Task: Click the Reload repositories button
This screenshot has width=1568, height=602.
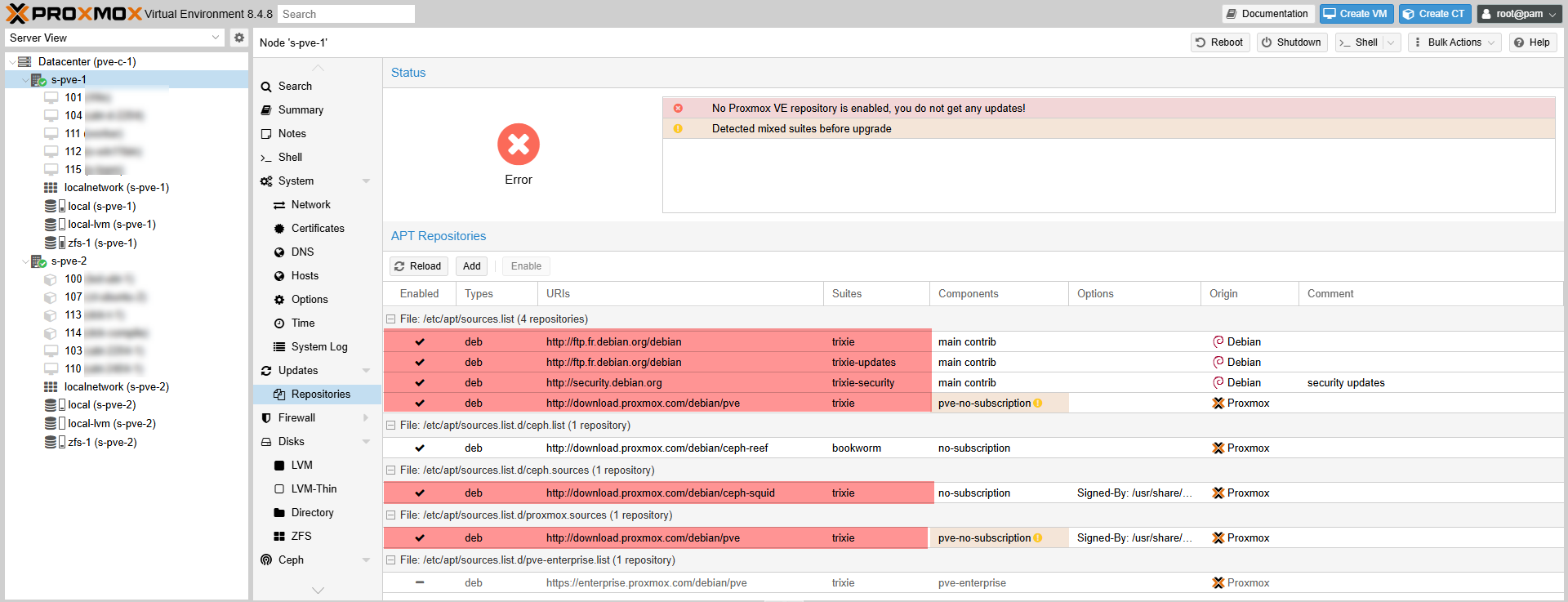Action: pos(417,266)
